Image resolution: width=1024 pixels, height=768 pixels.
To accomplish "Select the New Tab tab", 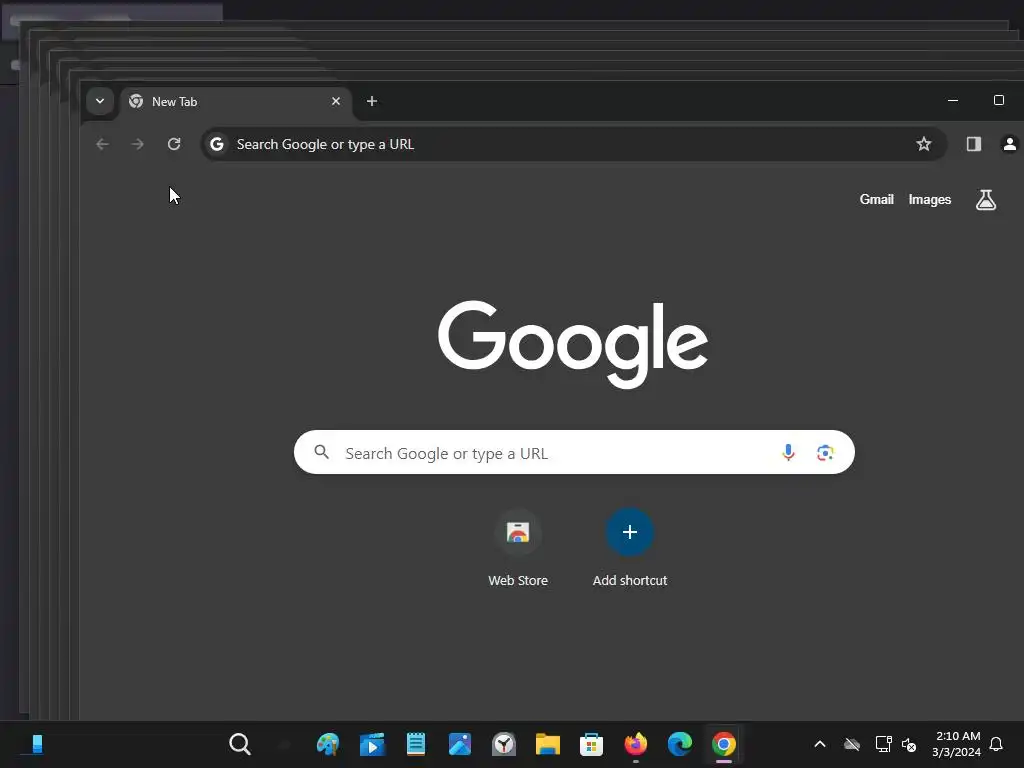I will [x=236, y=102].
